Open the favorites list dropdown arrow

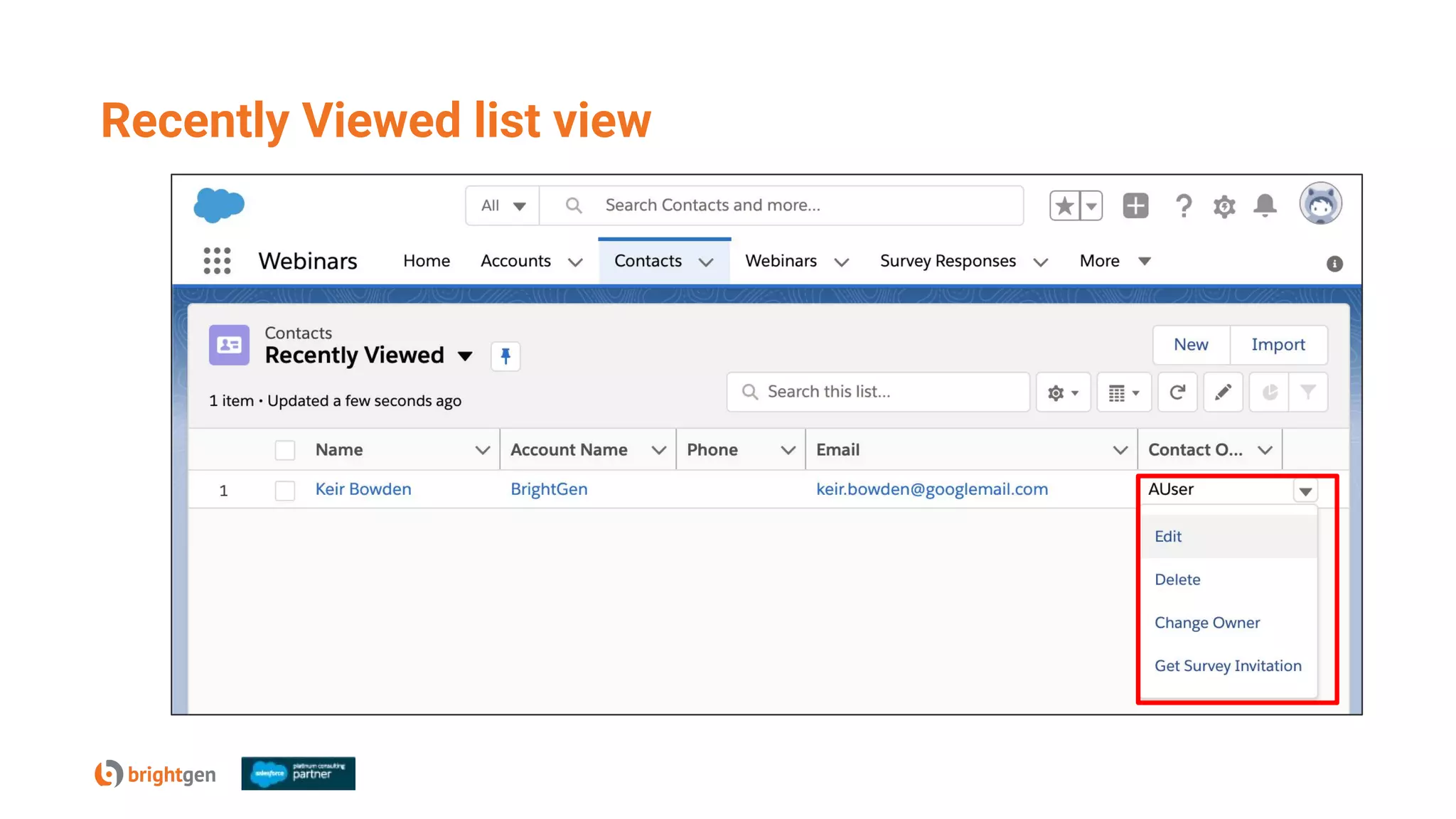(1091, 206)
